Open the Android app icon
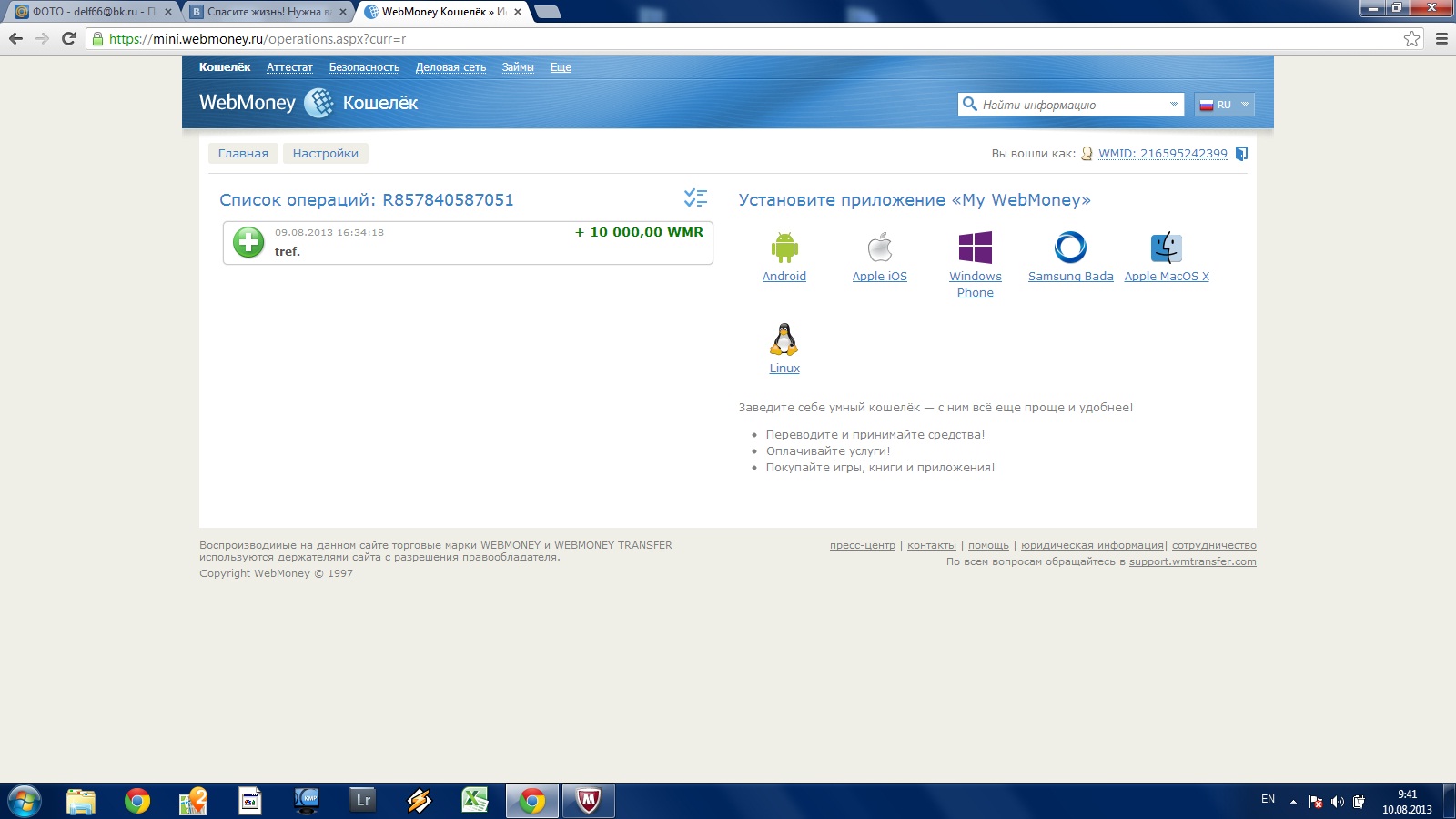 click(x=784, y=248)
